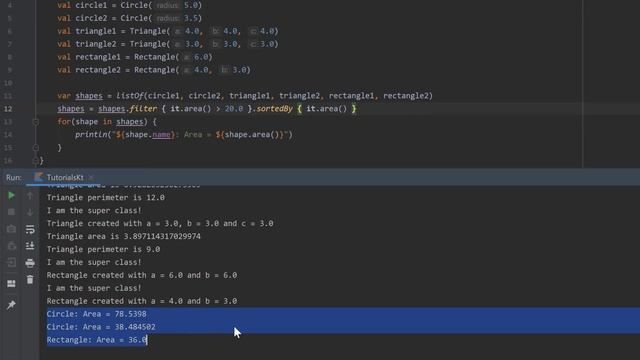
Task: Click 'rectangle2 = Rectangle' code line
Action: (154, 70)
